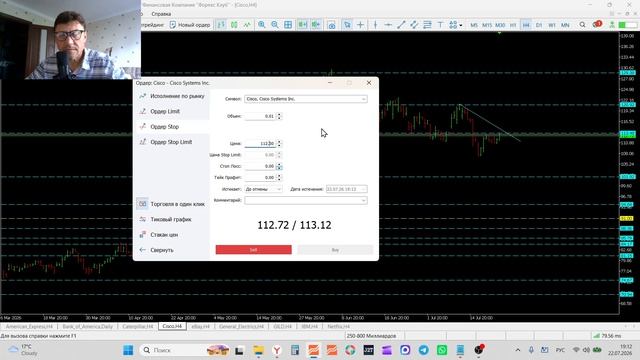
Task: Open the Комментарий combo box
Action: click(x=306, y=200)
